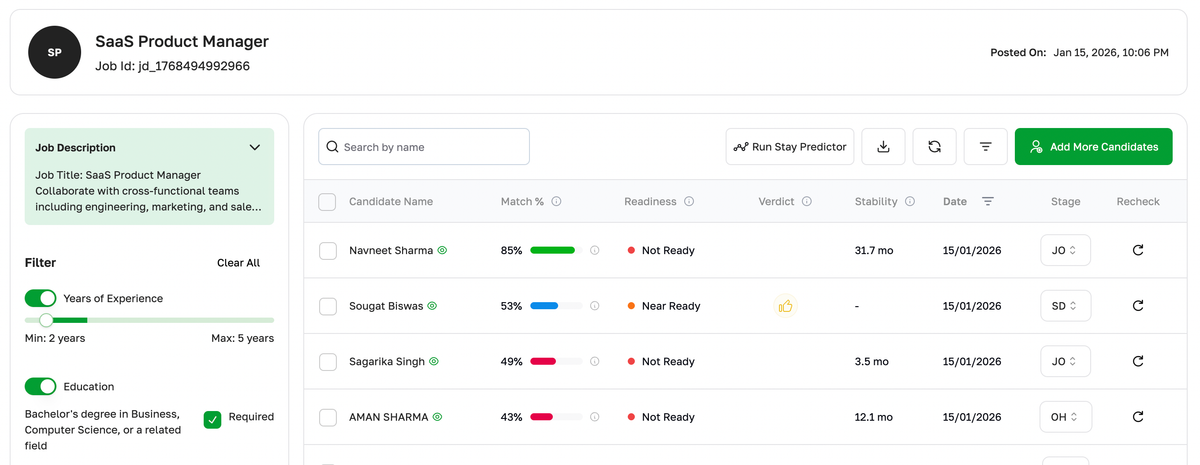View Sagarika Singh profile eye icon
This screenshot has width=1200, height=465.
(434, 361)
